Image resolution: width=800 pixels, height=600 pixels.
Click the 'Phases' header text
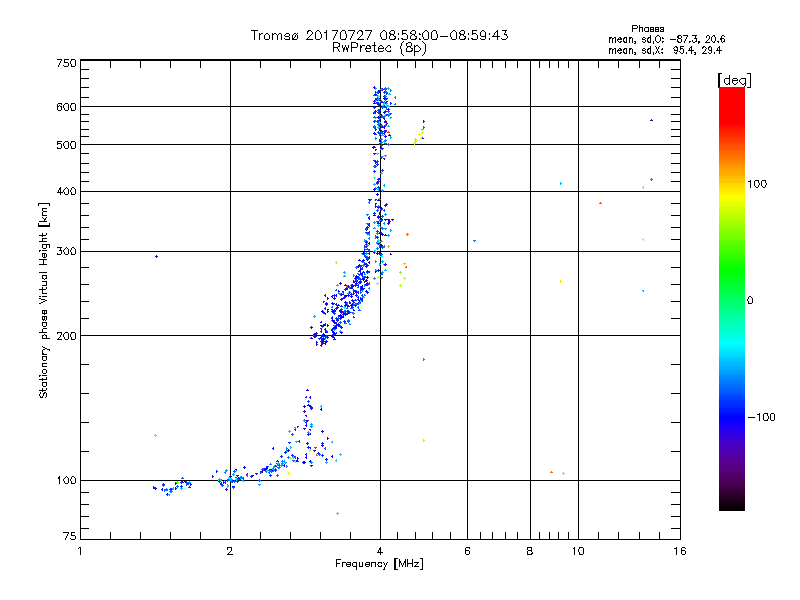click(x=647, y=29)
